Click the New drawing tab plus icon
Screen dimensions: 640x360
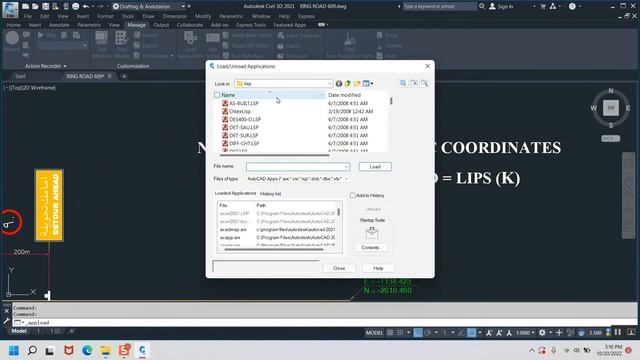click(x=124, y=76)
